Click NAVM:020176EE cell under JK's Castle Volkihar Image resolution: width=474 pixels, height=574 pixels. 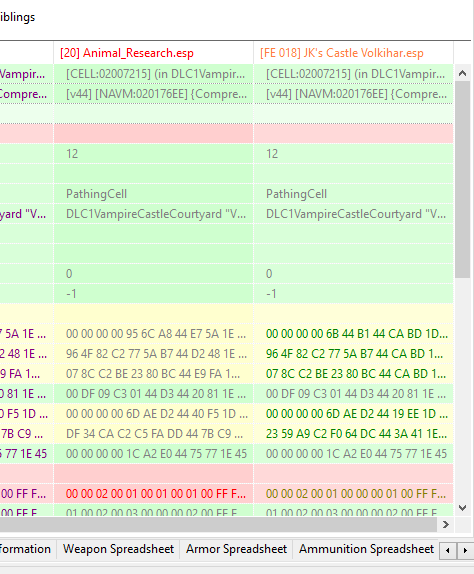353,94
